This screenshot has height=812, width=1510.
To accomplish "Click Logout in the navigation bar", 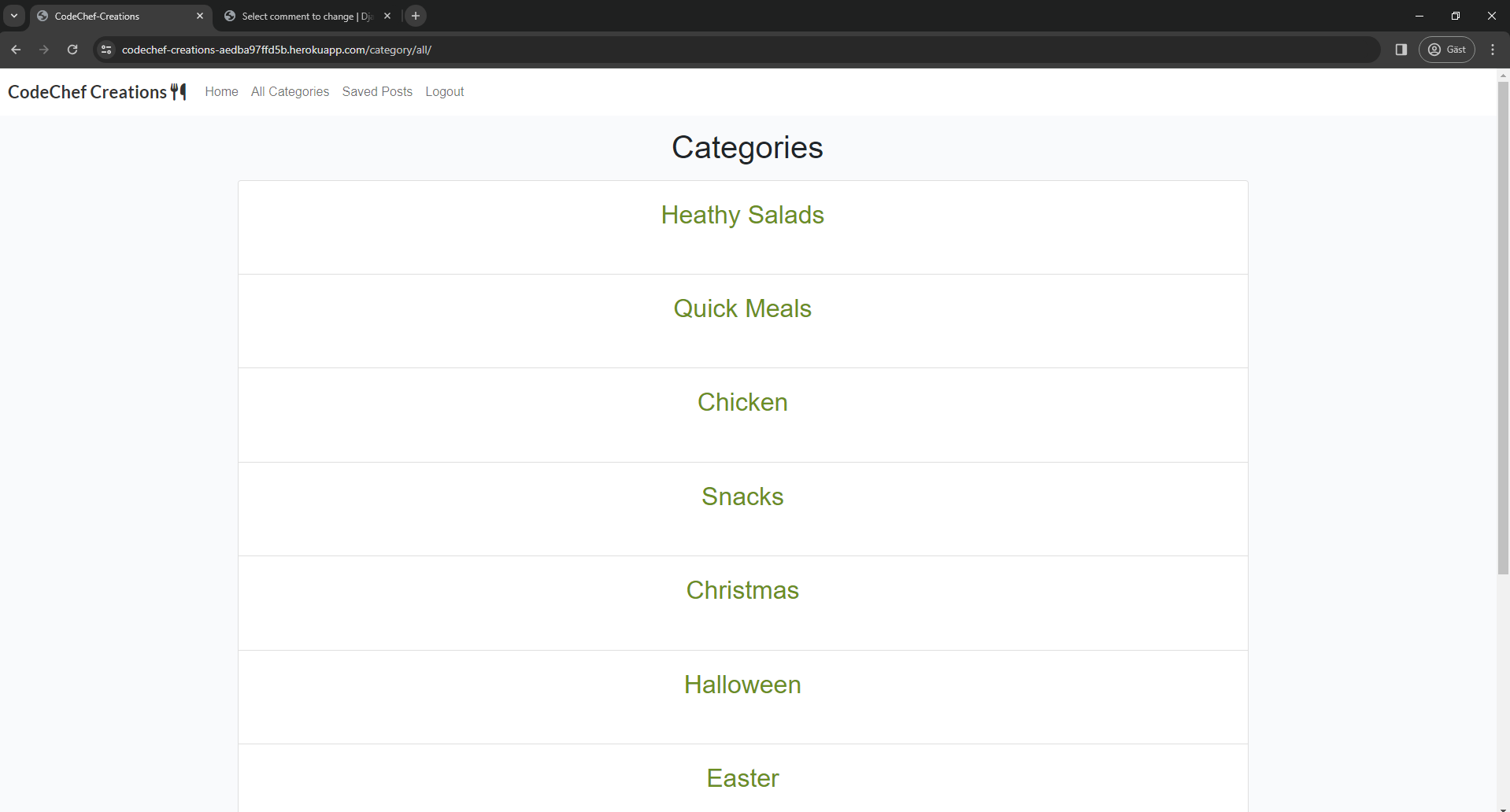I will coord(444,92).
